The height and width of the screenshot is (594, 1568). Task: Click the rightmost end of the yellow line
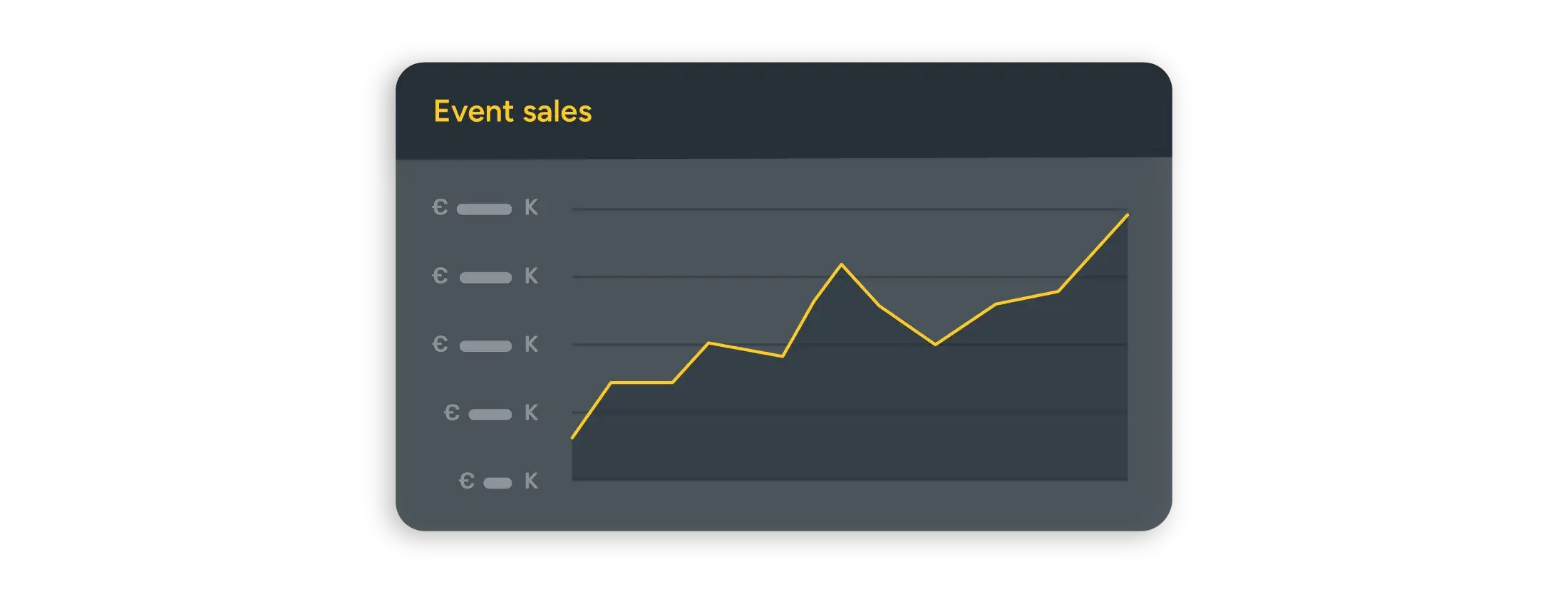point(1128,214)
